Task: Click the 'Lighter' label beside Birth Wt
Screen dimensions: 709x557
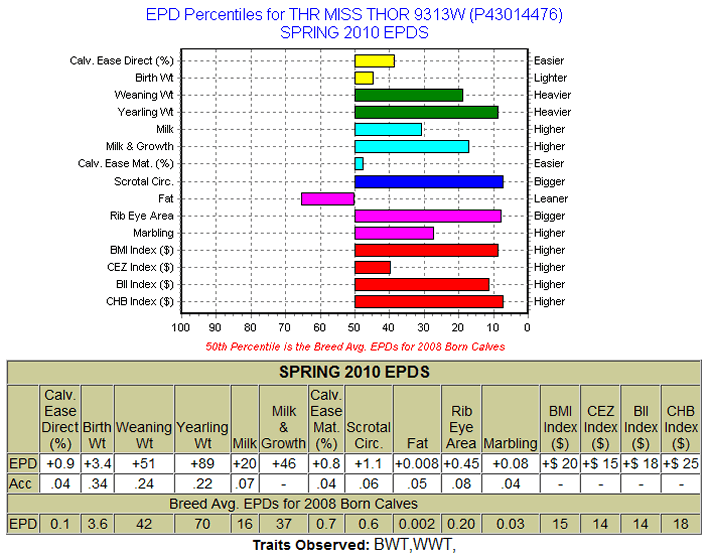Action: [x=550, y=78]
